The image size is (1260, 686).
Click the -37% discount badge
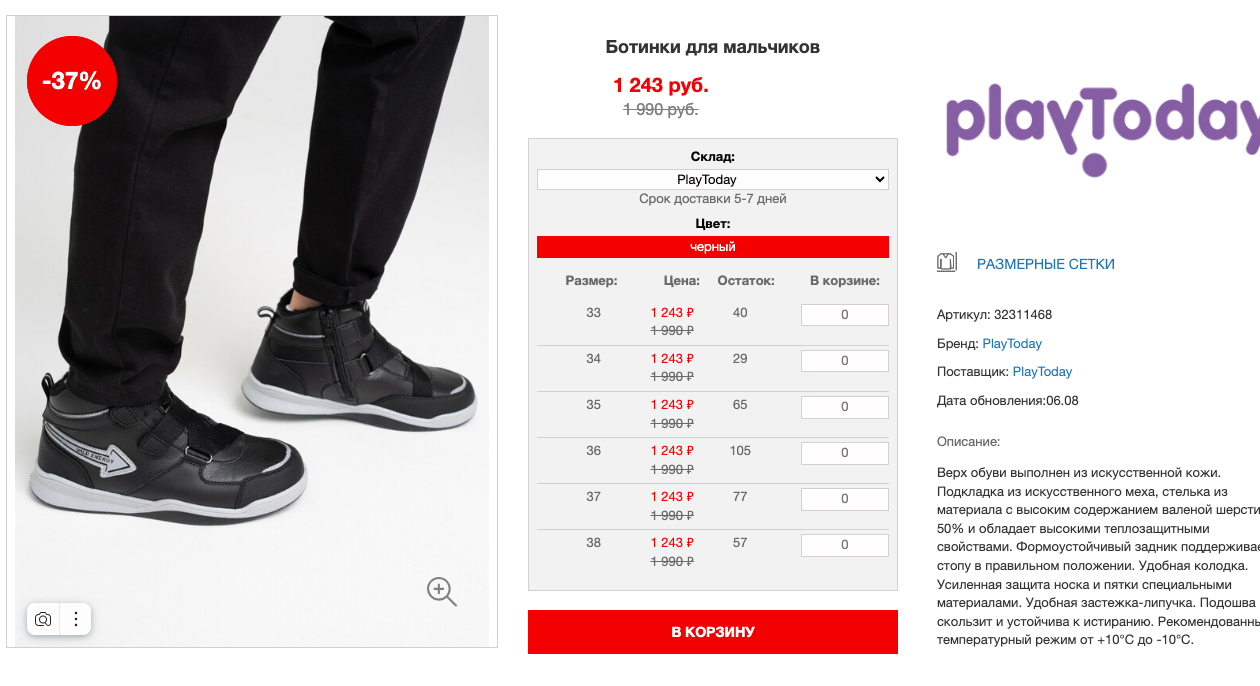[72, 81]
